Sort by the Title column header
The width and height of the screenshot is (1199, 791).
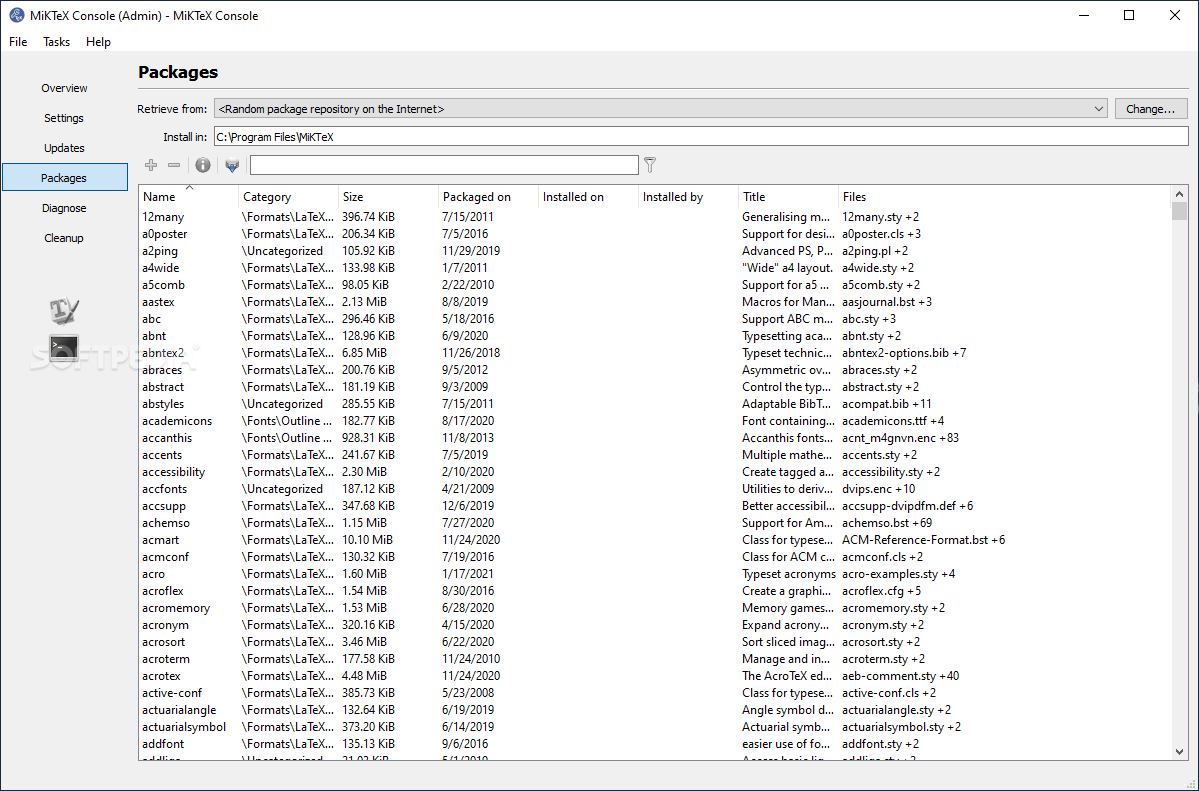(x=789, y=197)
